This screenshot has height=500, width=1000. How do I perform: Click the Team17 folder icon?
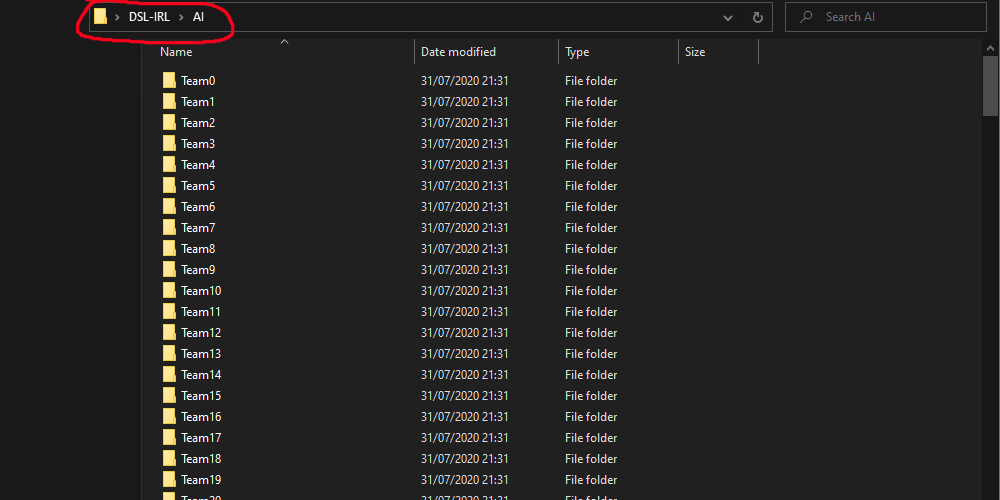169,438
